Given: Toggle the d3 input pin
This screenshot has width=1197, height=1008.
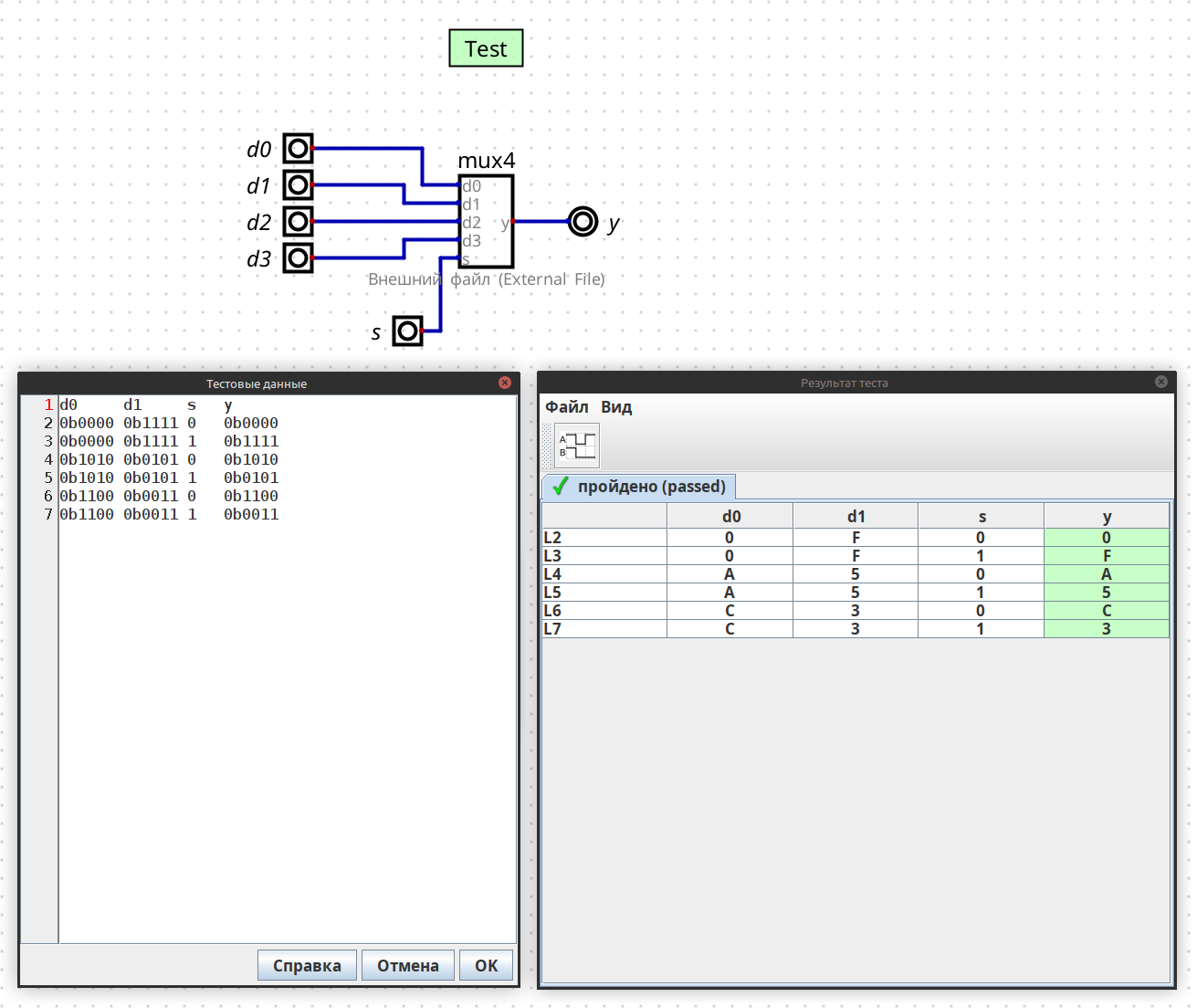Looking at the screenshot, I should coord(298,257).
